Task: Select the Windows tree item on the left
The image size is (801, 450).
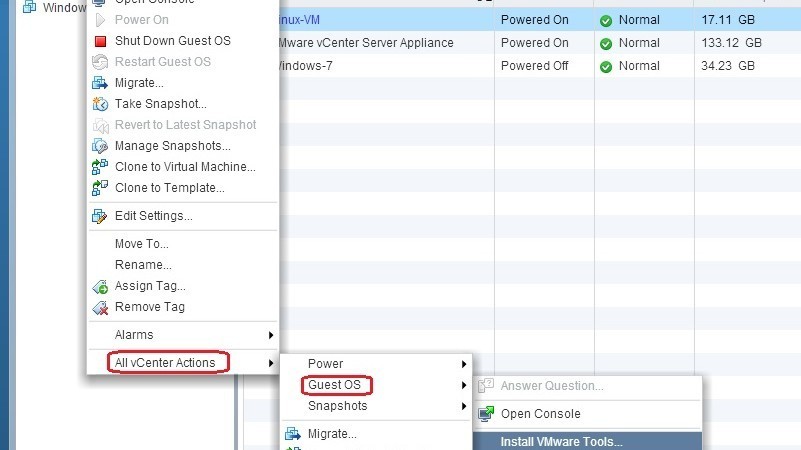Action: (x=64, y=8)
